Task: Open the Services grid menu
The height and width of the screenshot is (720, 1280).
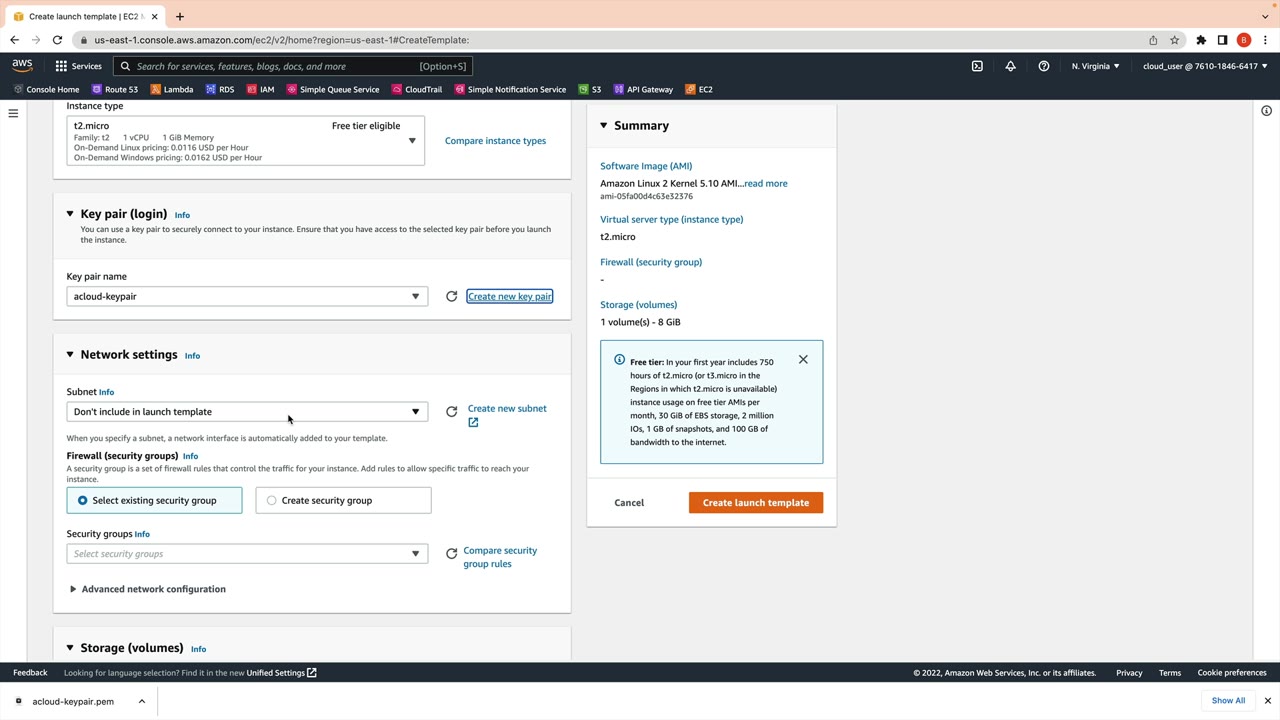Action: pos(78,66)
